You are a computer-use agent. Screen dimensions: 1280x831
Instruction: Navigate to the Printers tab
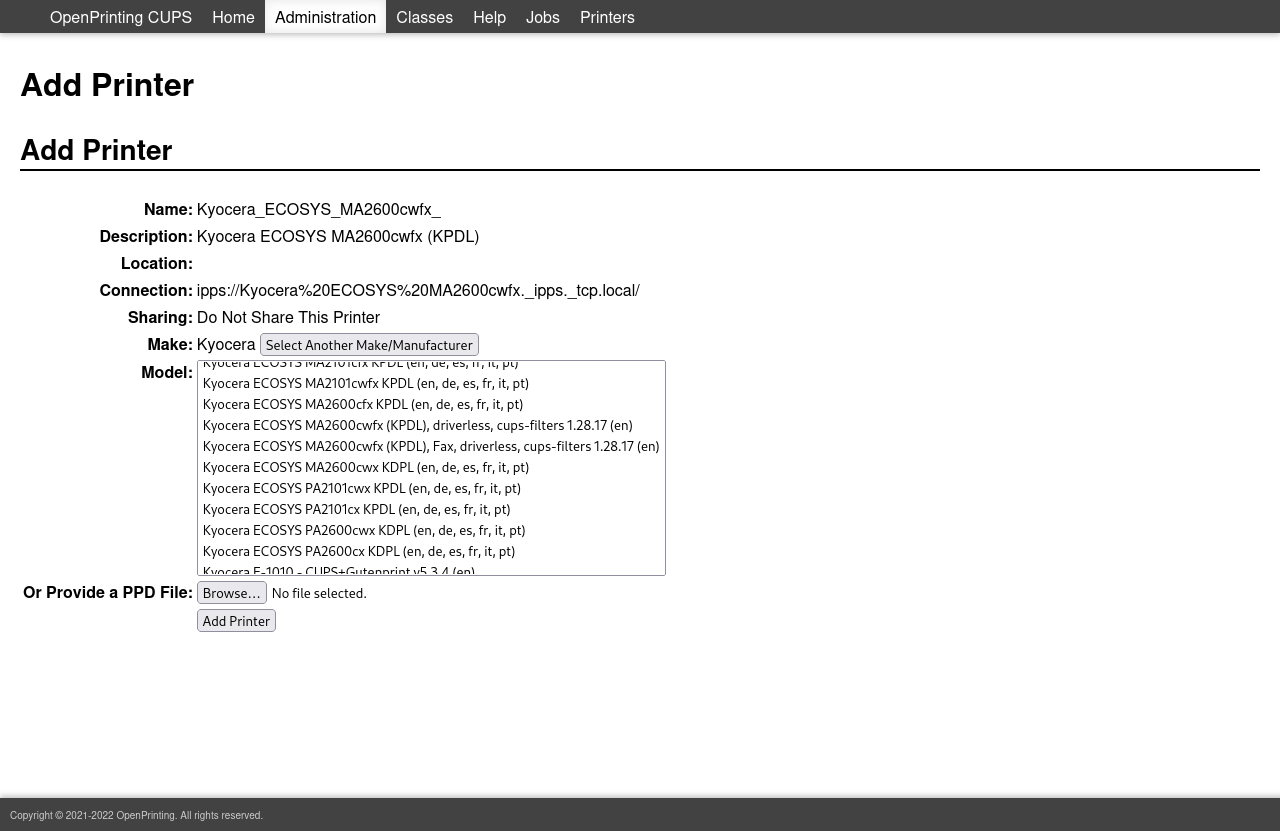click(607, 17)
